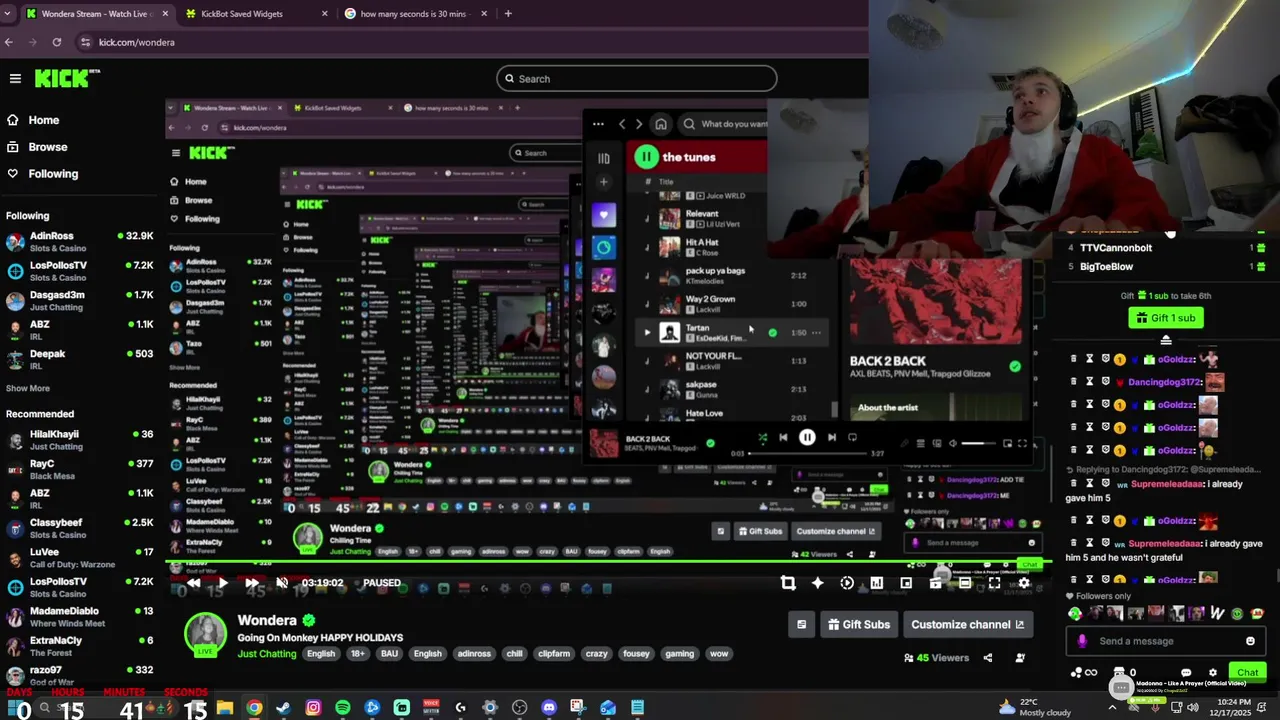Screen dimensions: 1280x720
Task: Open more options for Tartan track
Action: coord(816,333)
